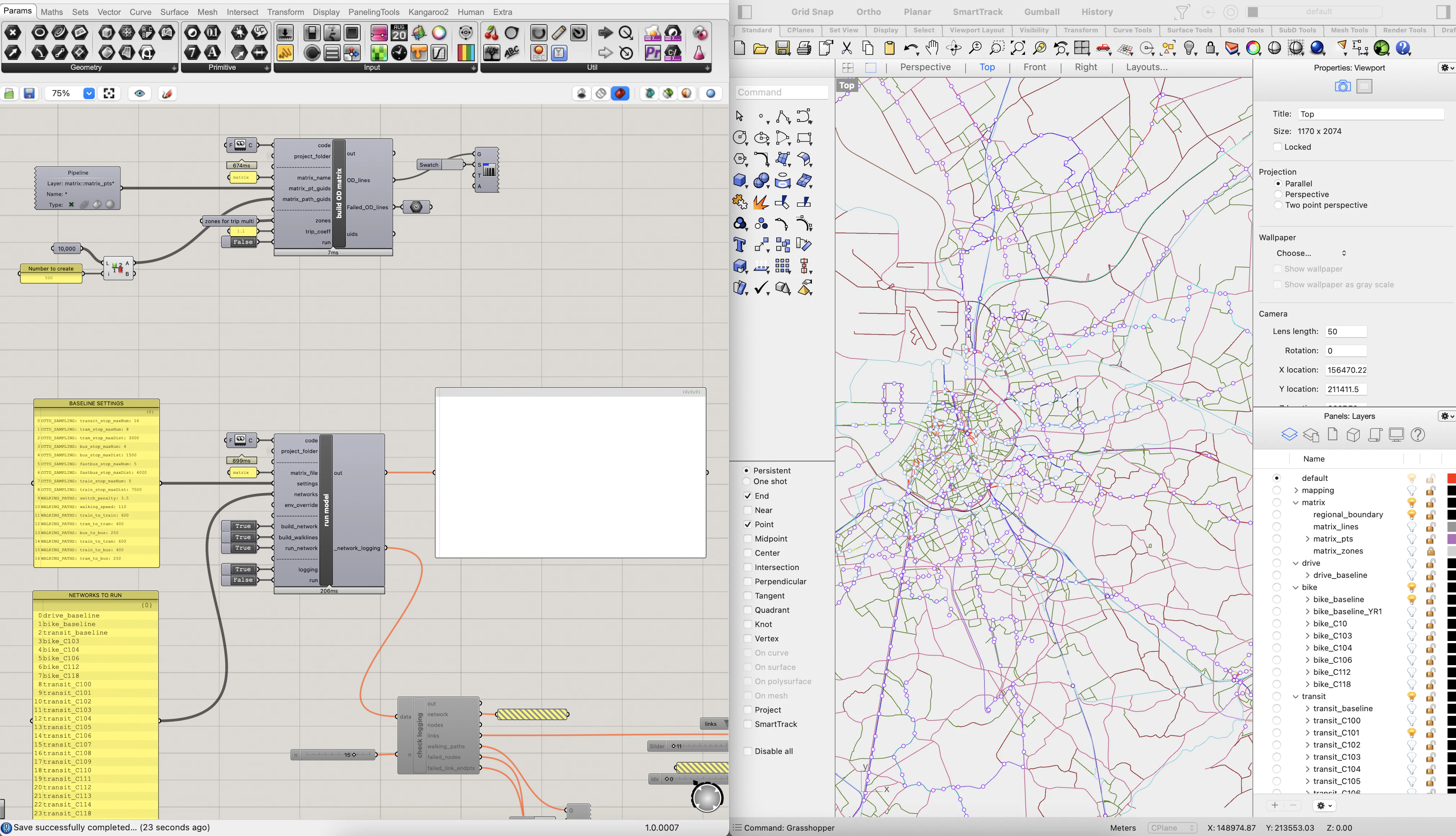Switch to the Perspective viewport tab

pyautogui.click(x=925, y=67)
